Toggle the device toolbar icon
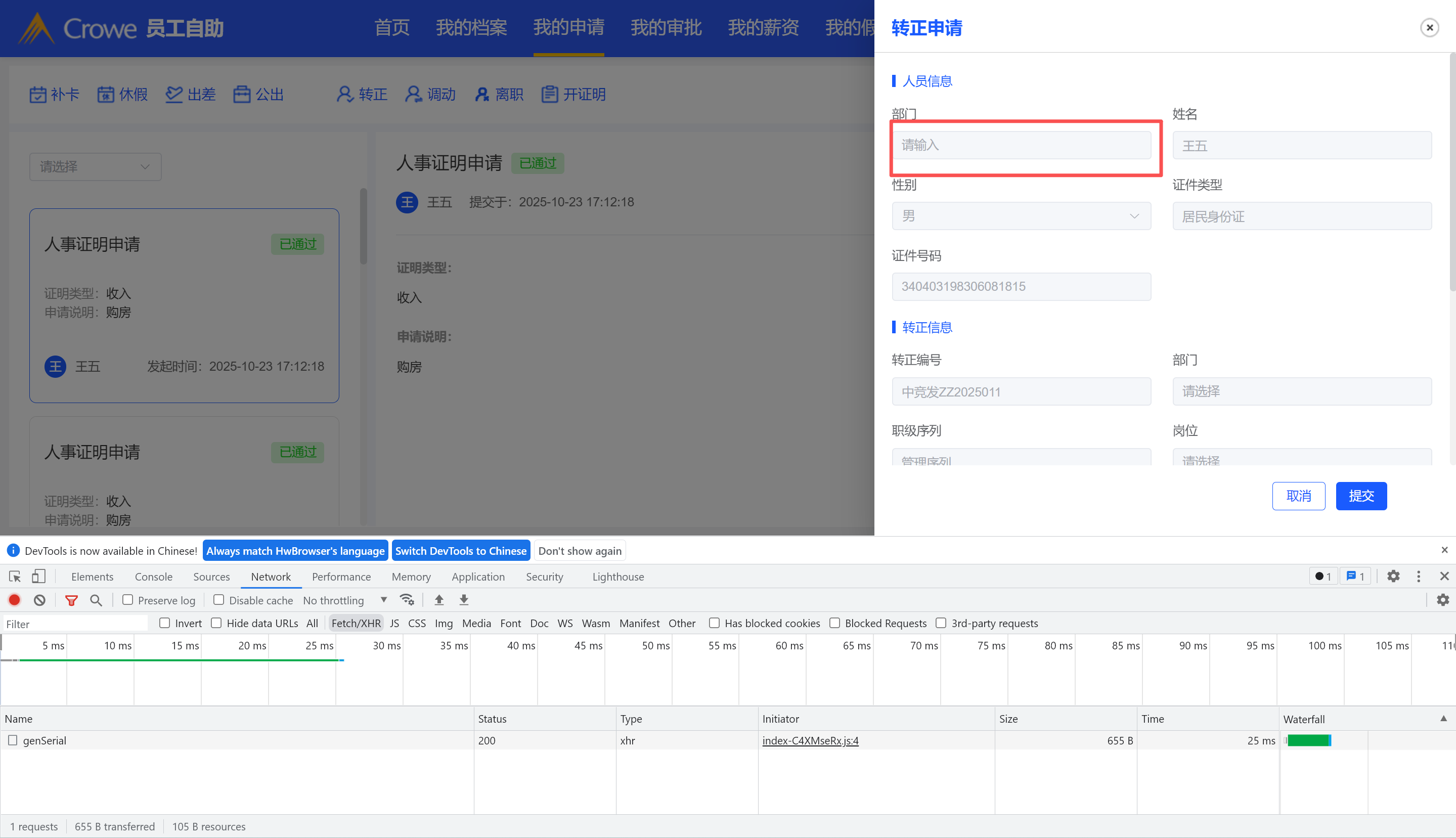The height and width of the screenshot is (838, 1456). click(38, 576)
